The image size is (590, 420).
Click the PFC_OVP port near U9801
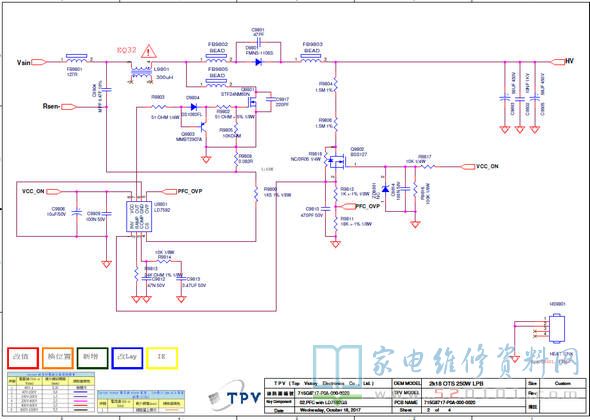pos(169,192)
